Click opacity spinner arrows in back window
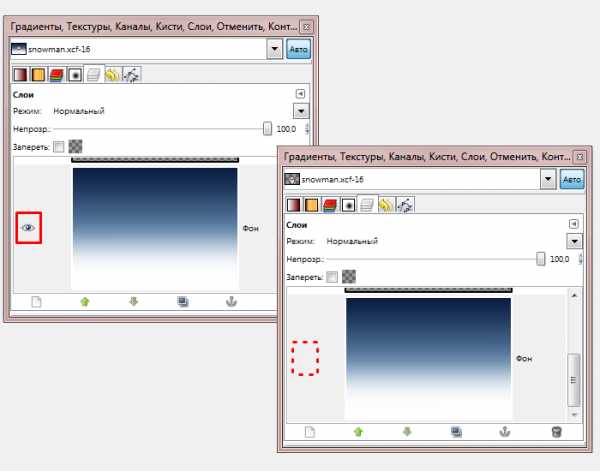This screenshot has height=471, width=600. [307, 129]
